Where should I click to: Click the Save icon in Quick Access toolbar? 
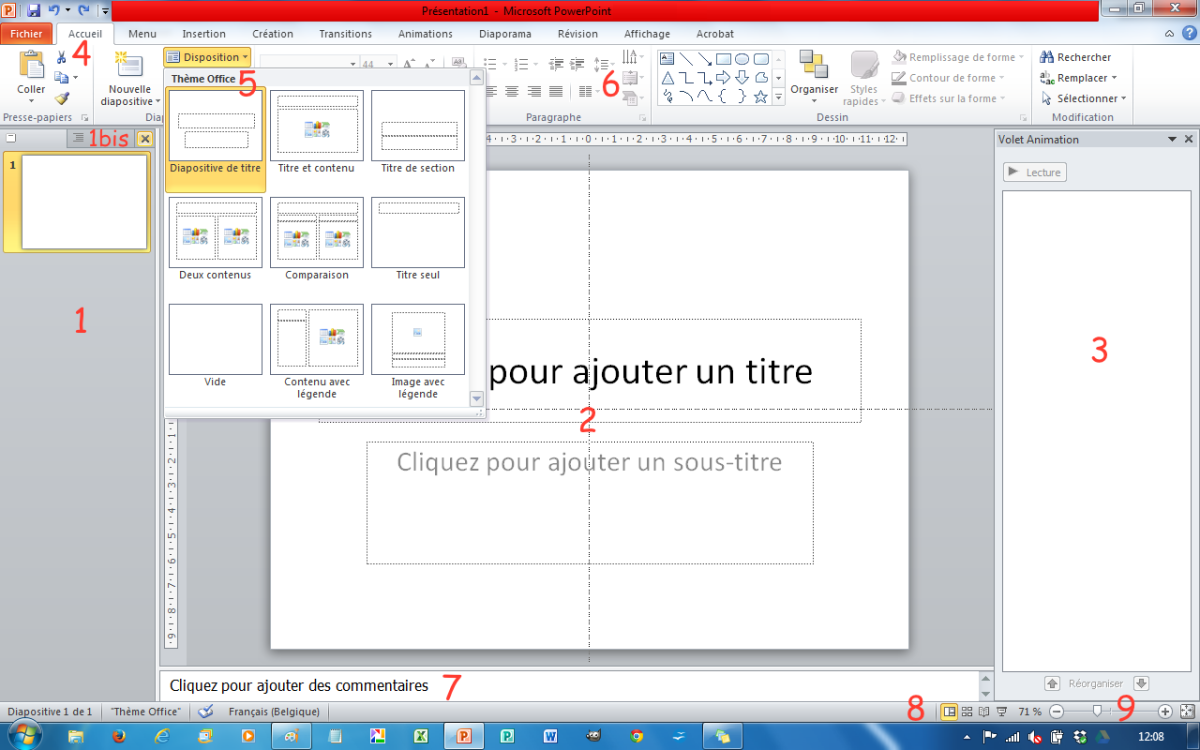tap(34, 10)
